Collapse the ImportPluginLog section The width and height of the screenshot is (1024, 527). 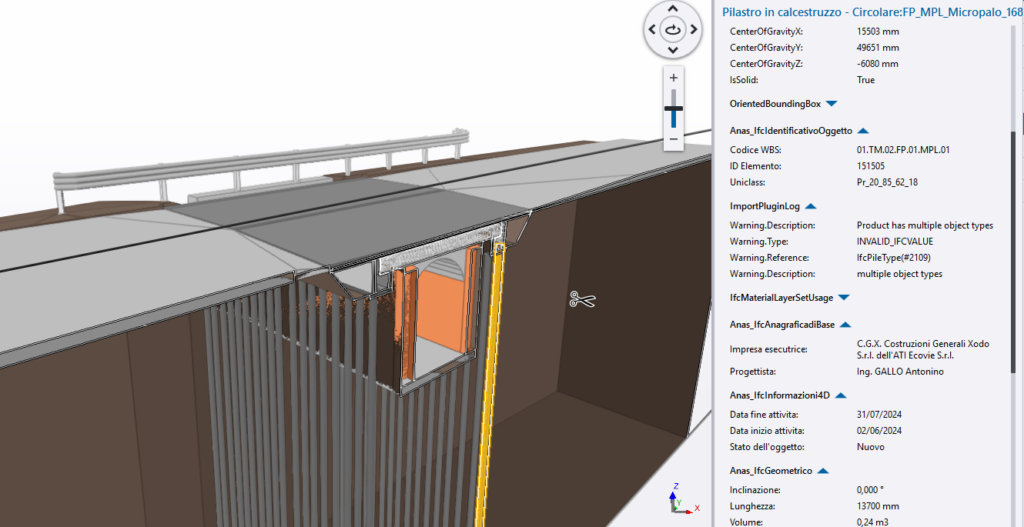[x=811, y=206]
